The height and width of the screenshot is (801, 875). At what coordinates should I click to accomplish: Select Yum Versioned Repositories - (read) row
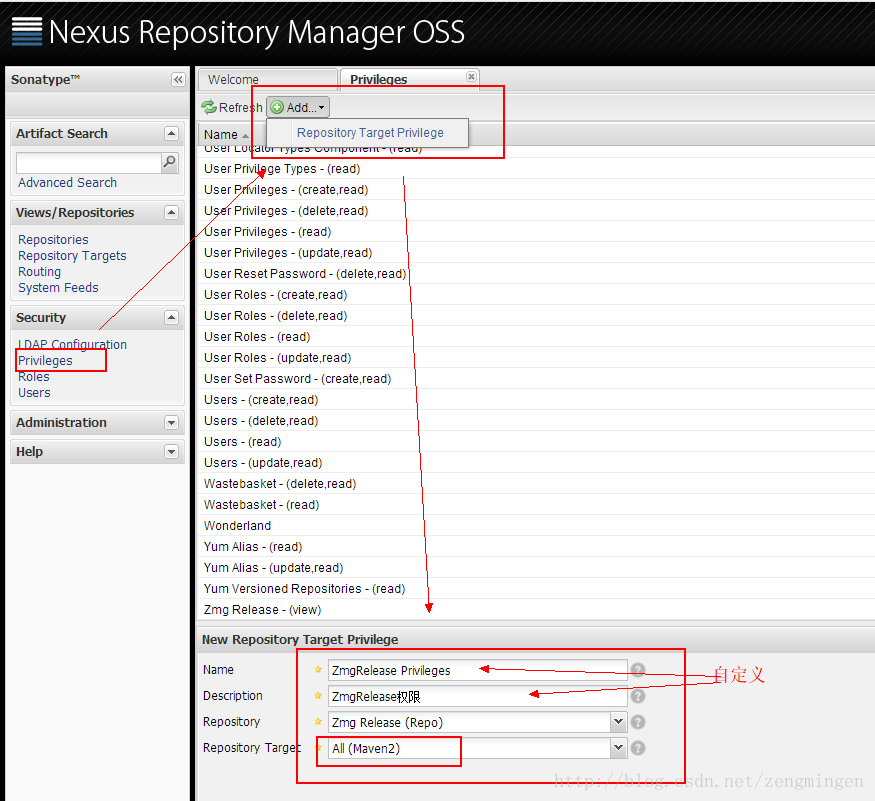536,588
